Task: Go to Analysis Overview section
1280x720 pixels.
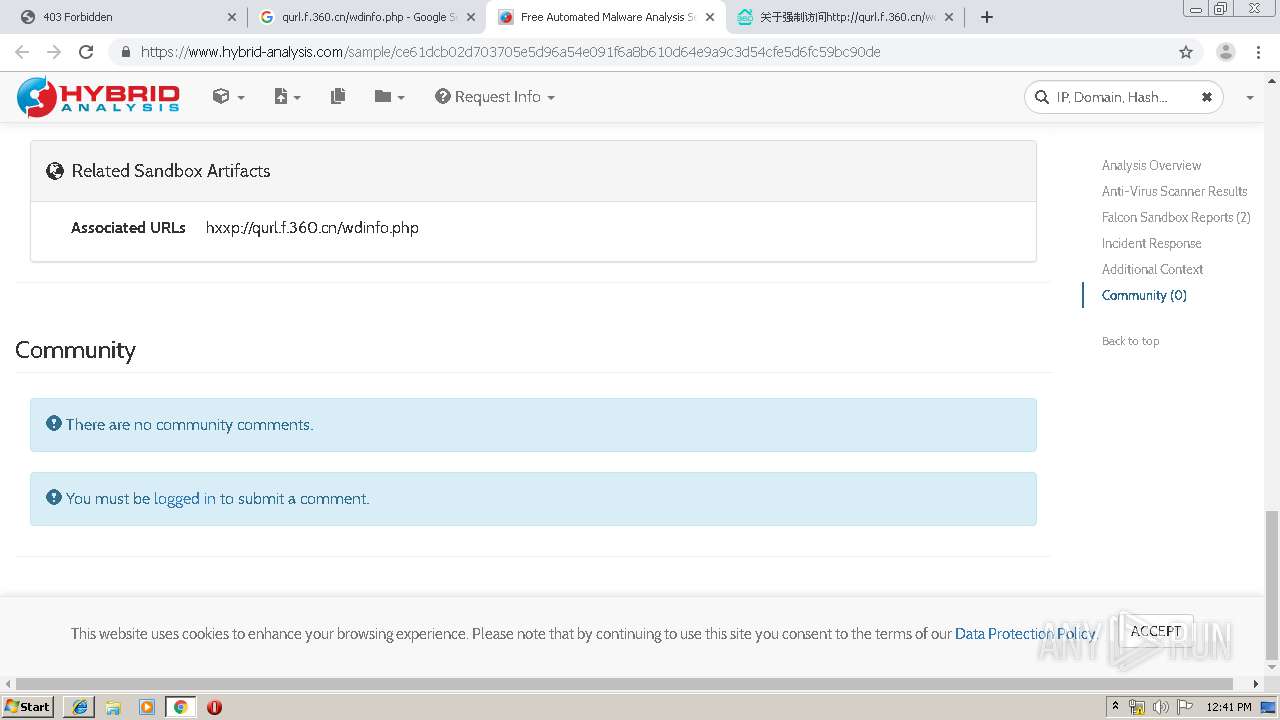Action: click(1151, 165)
